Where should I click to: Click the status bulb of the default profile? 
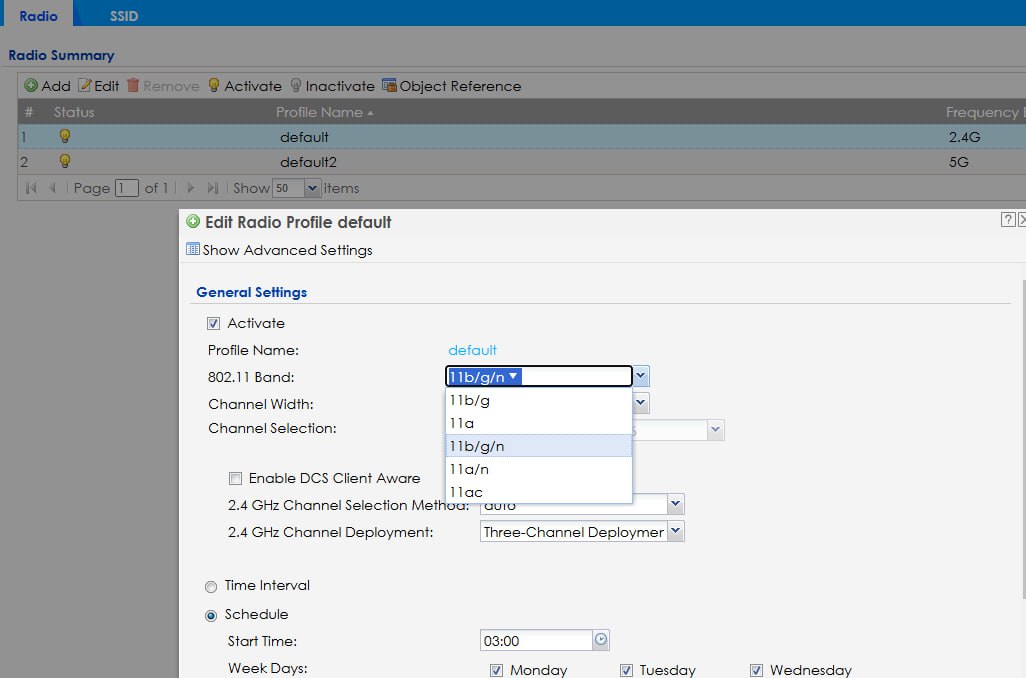pyautogui.click(x=65, y=136)
